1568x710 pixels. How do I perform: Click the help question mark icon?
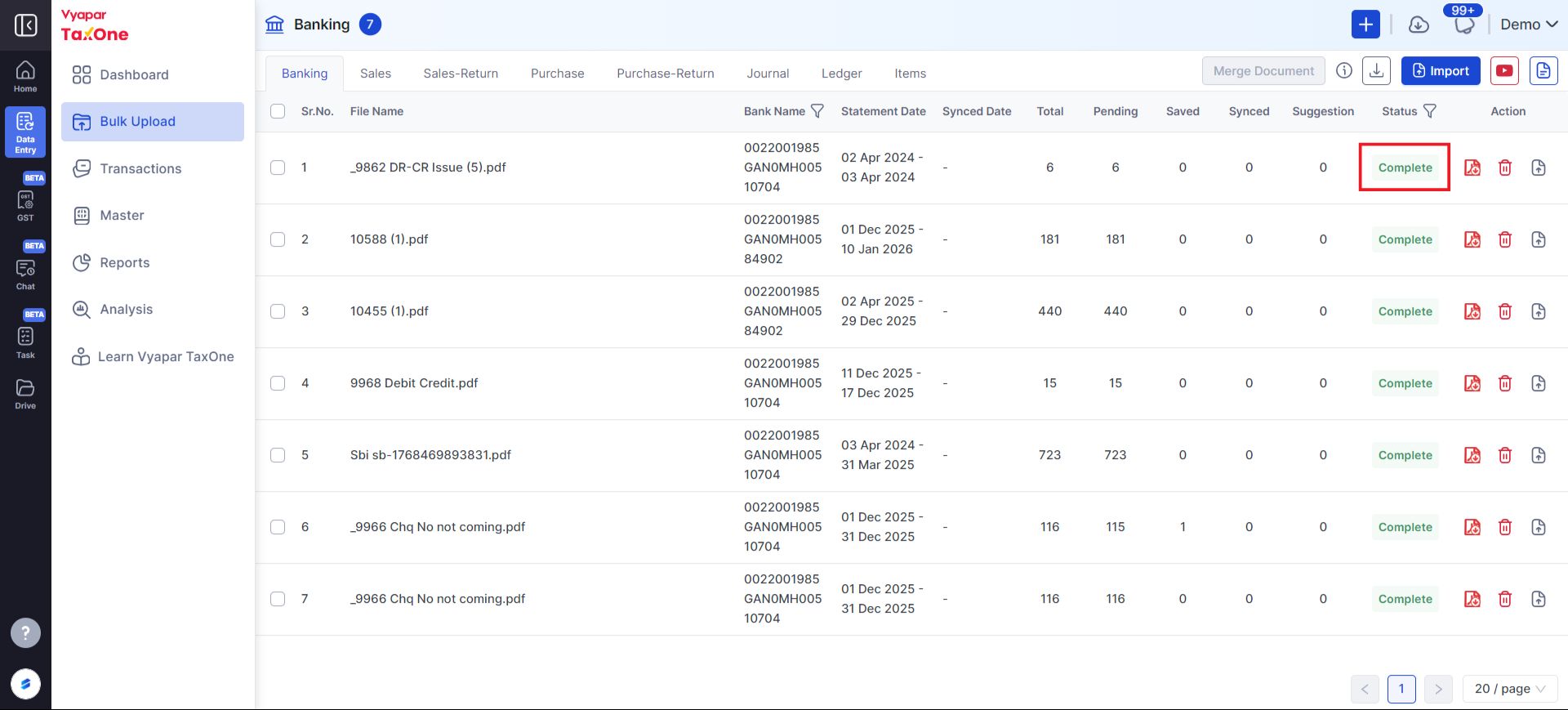tap(25, 632)
